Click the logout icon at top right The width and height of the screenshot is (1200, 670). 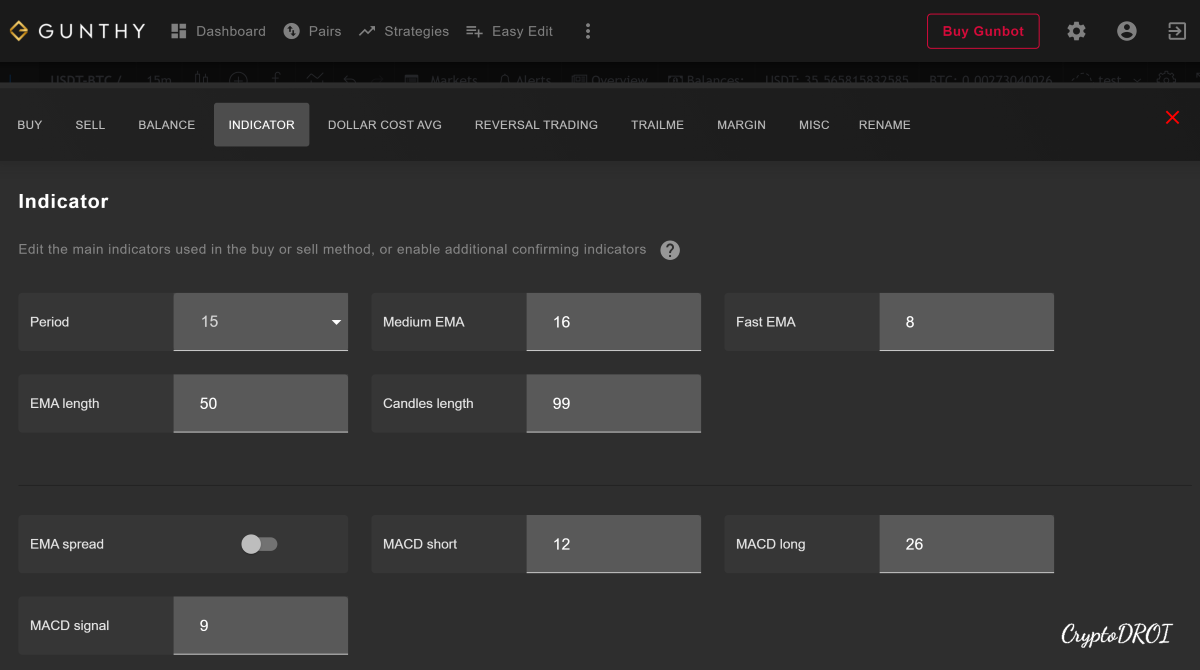tap(1177, 31)
